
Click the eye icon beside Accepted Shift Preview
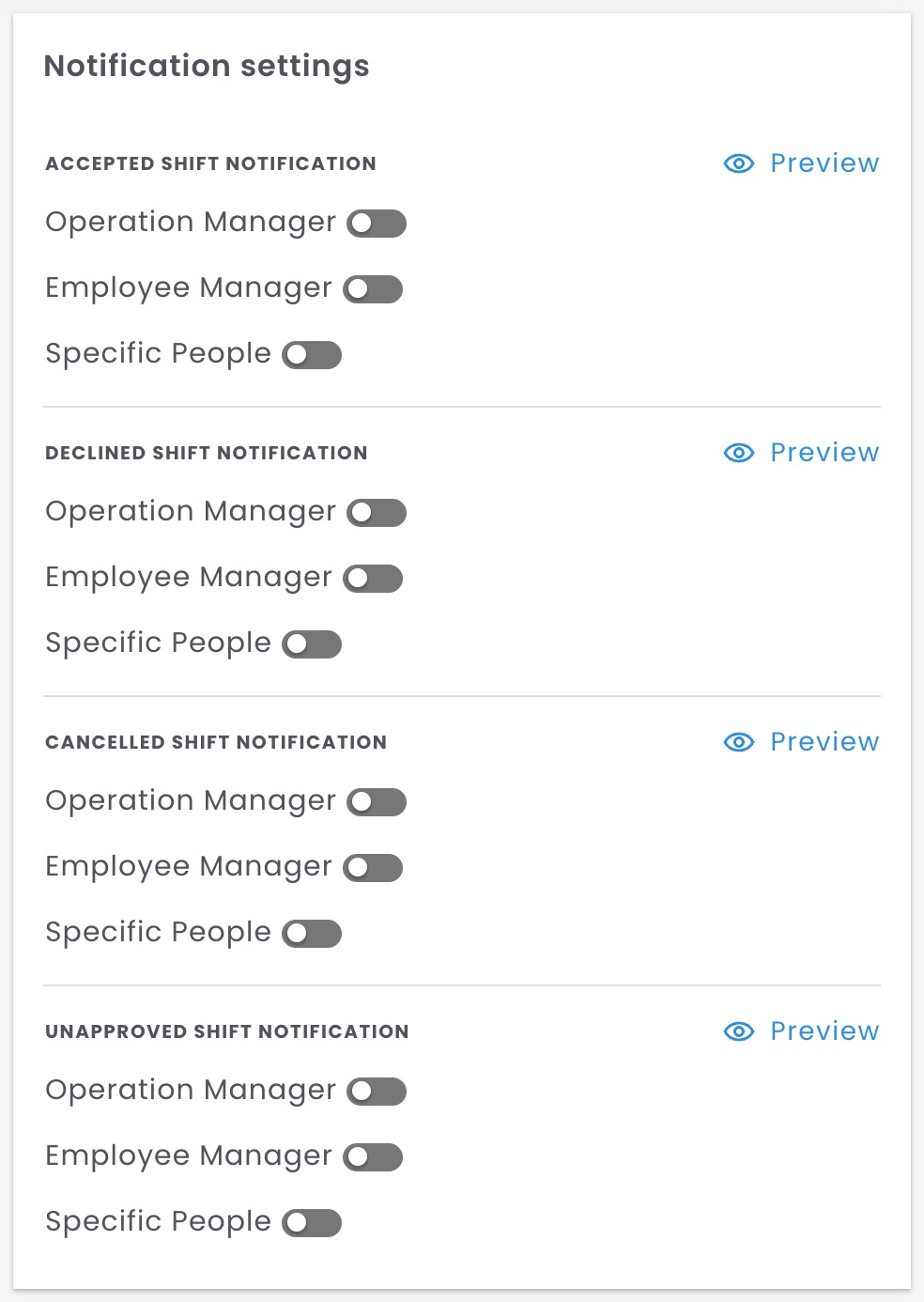point(739,163)
